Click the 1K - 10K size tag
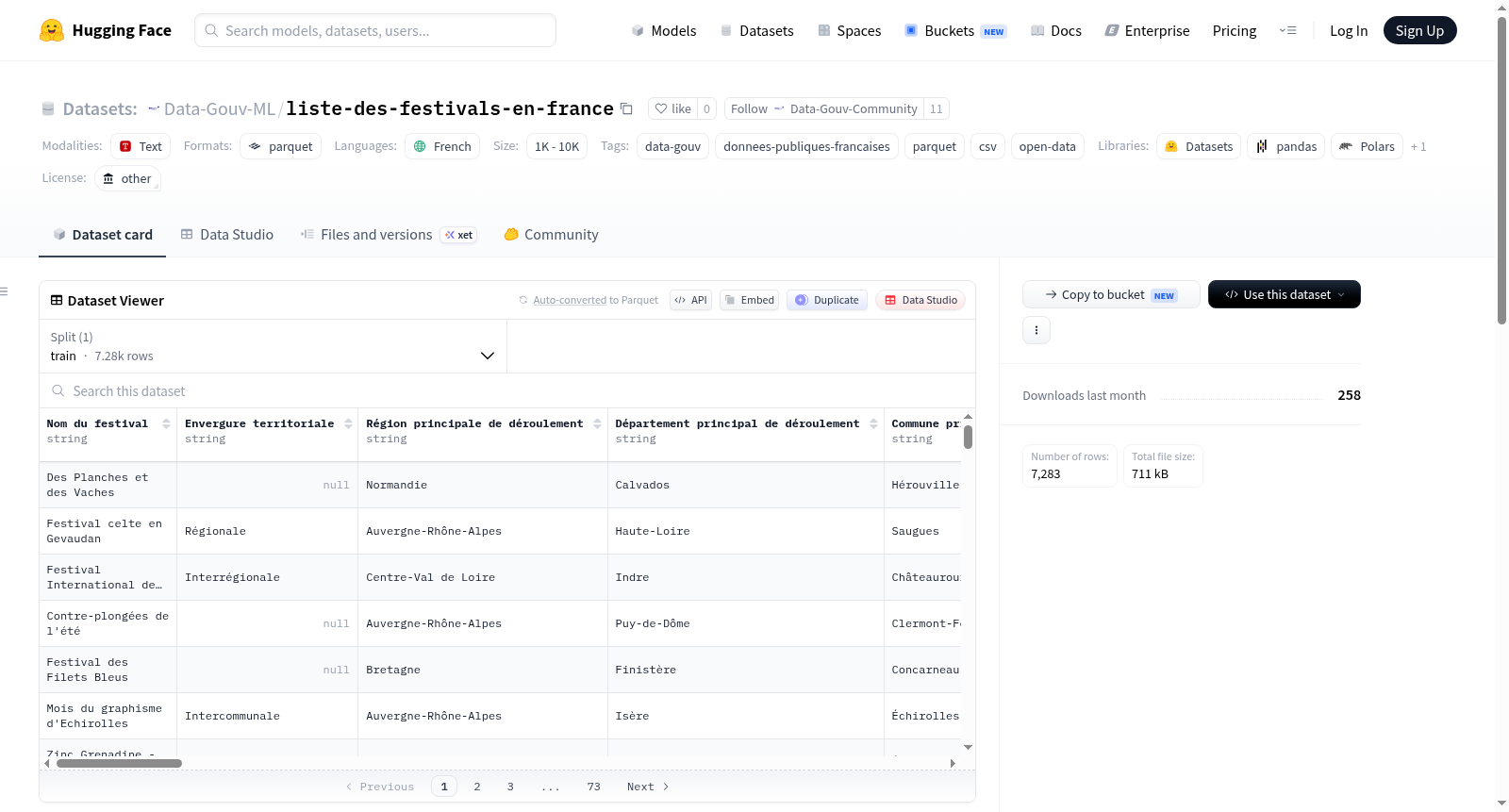This screenshot has width=1509, height=812. point(556,146)
